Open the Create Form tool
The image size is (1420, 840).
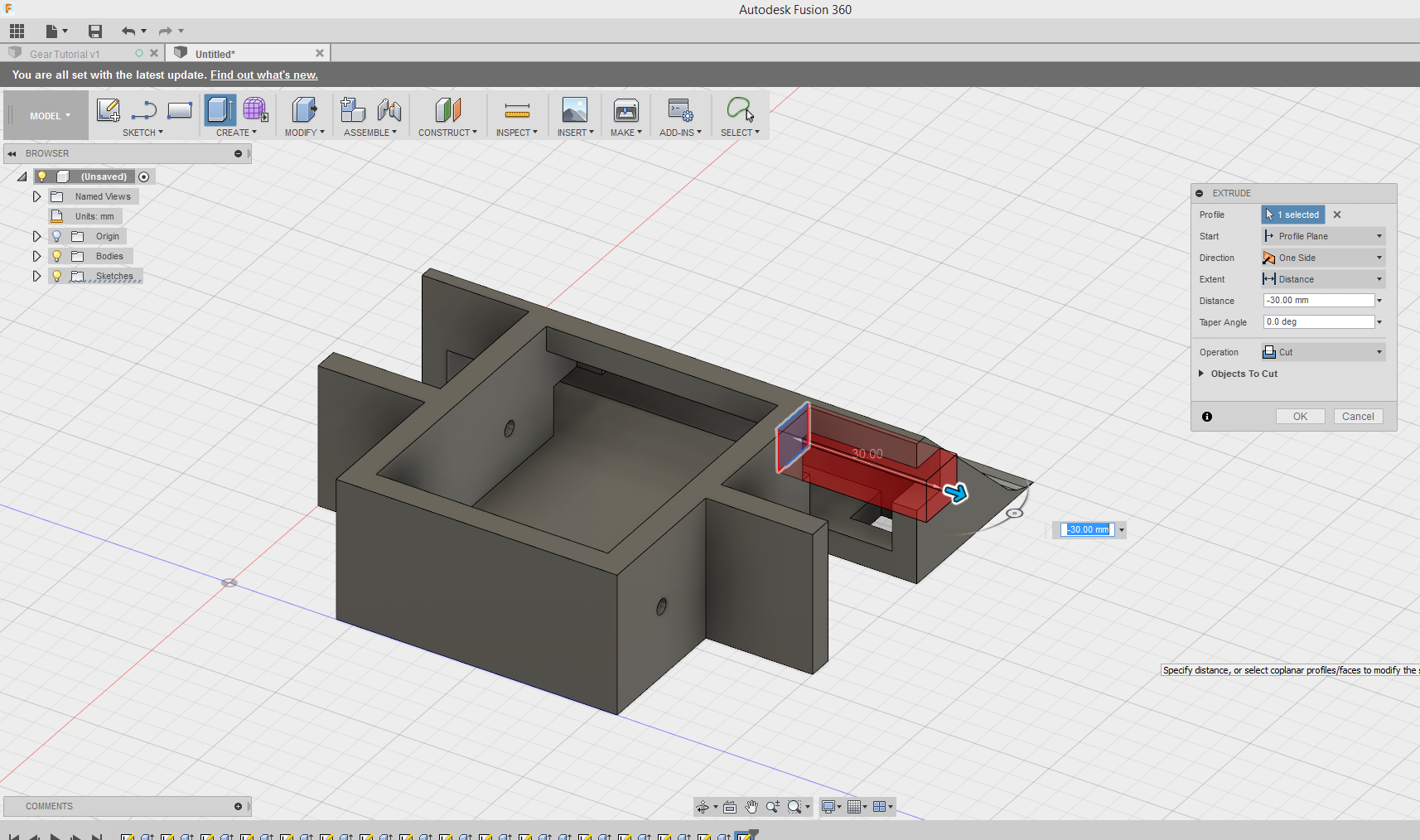(x=254, y=110)
